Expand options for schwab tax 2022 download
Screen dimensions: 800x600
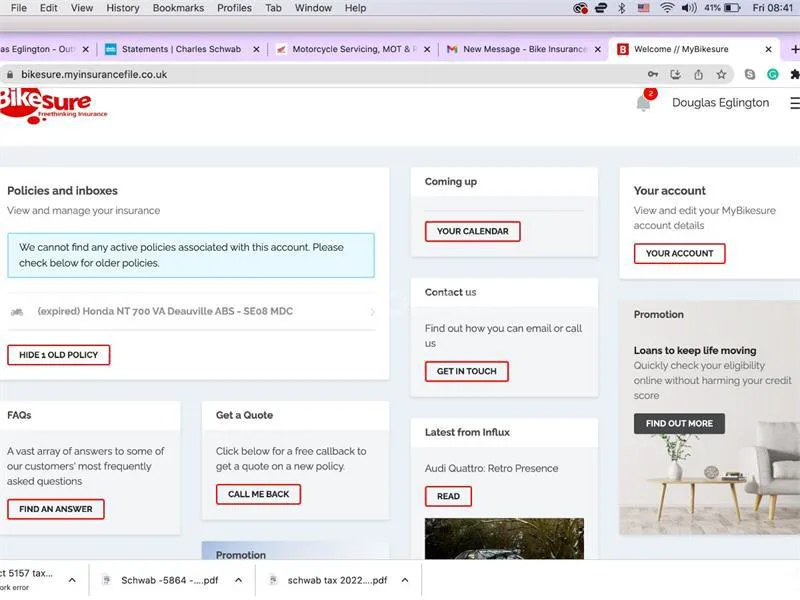click(405, 580)
